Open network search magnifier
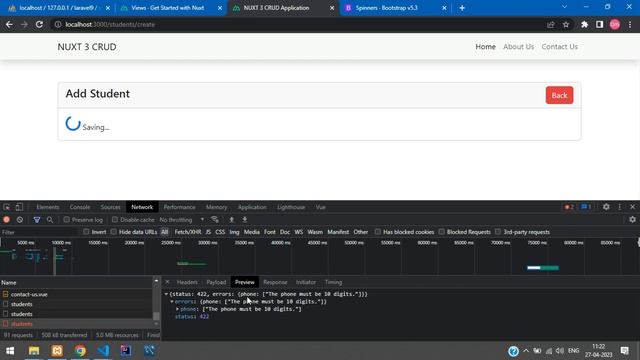 [50, 220]
